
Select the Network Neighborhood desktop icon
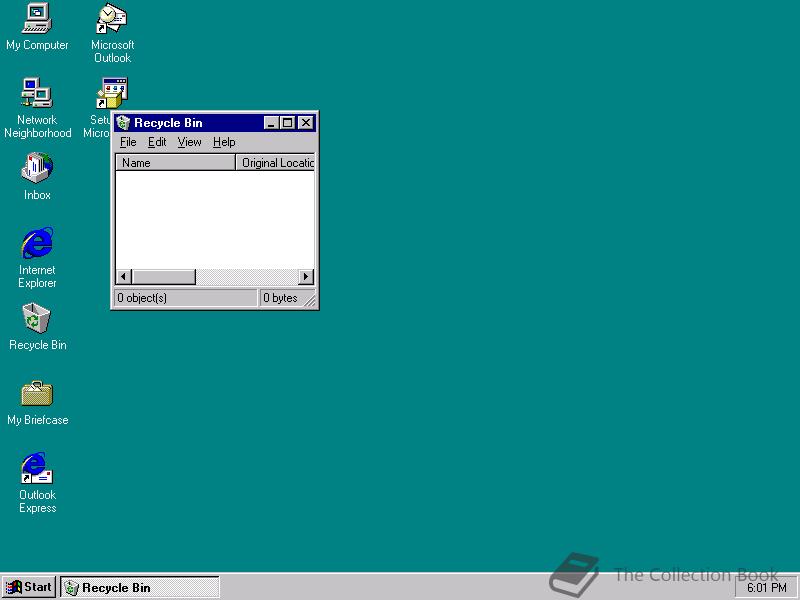point(37,108)
